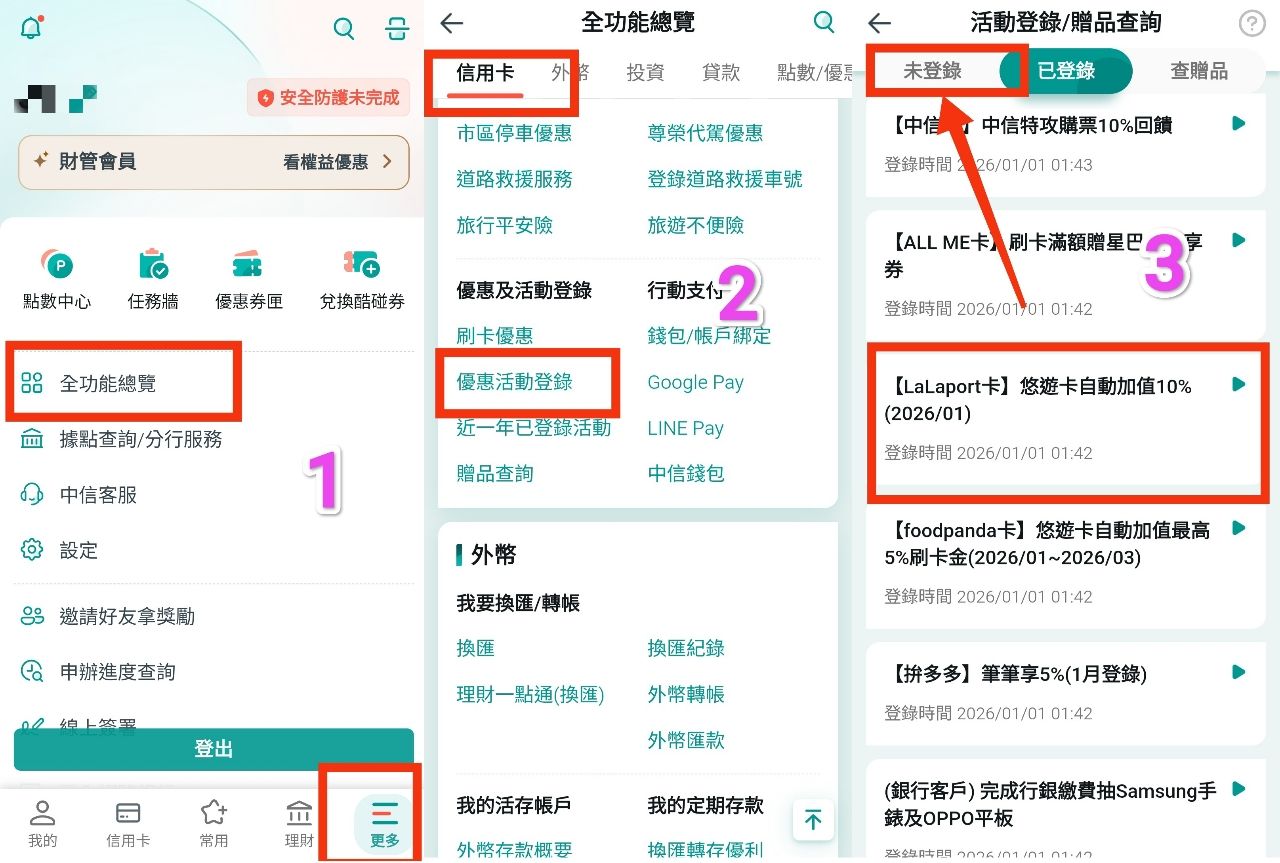Select the 信用卡 category tab
The width and height of the screenshot is (1280, 863).
(485, 73)
